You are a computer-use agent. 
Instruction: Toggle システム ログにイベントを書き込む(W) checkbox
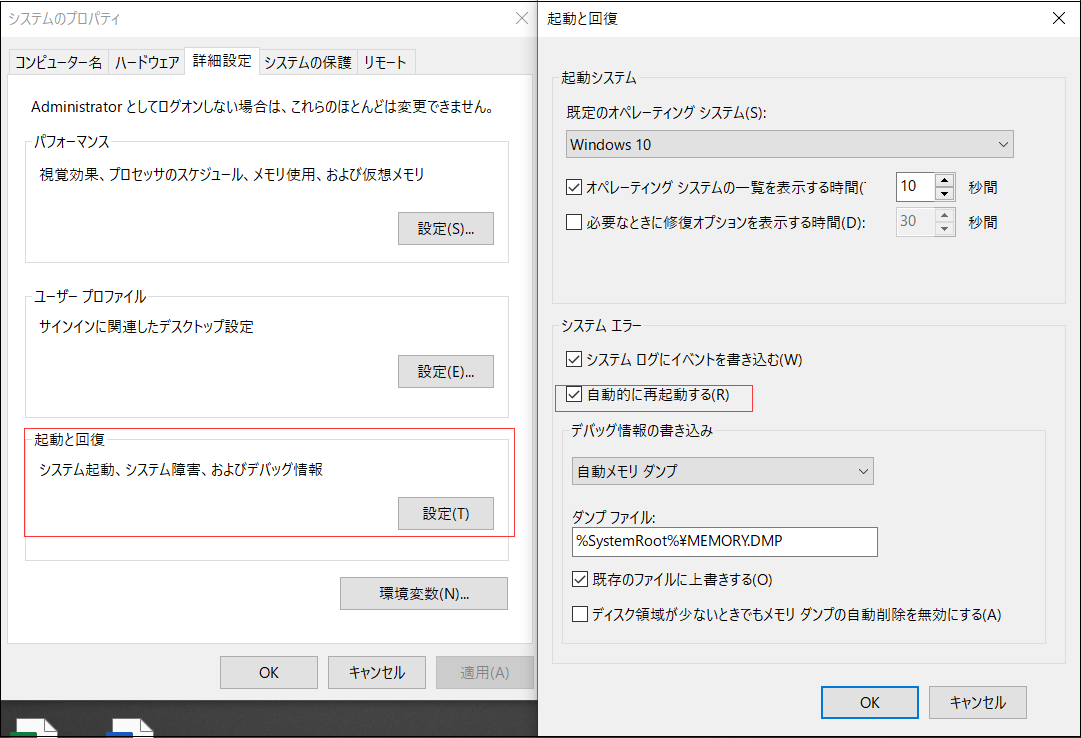click(x=574, y=359)
